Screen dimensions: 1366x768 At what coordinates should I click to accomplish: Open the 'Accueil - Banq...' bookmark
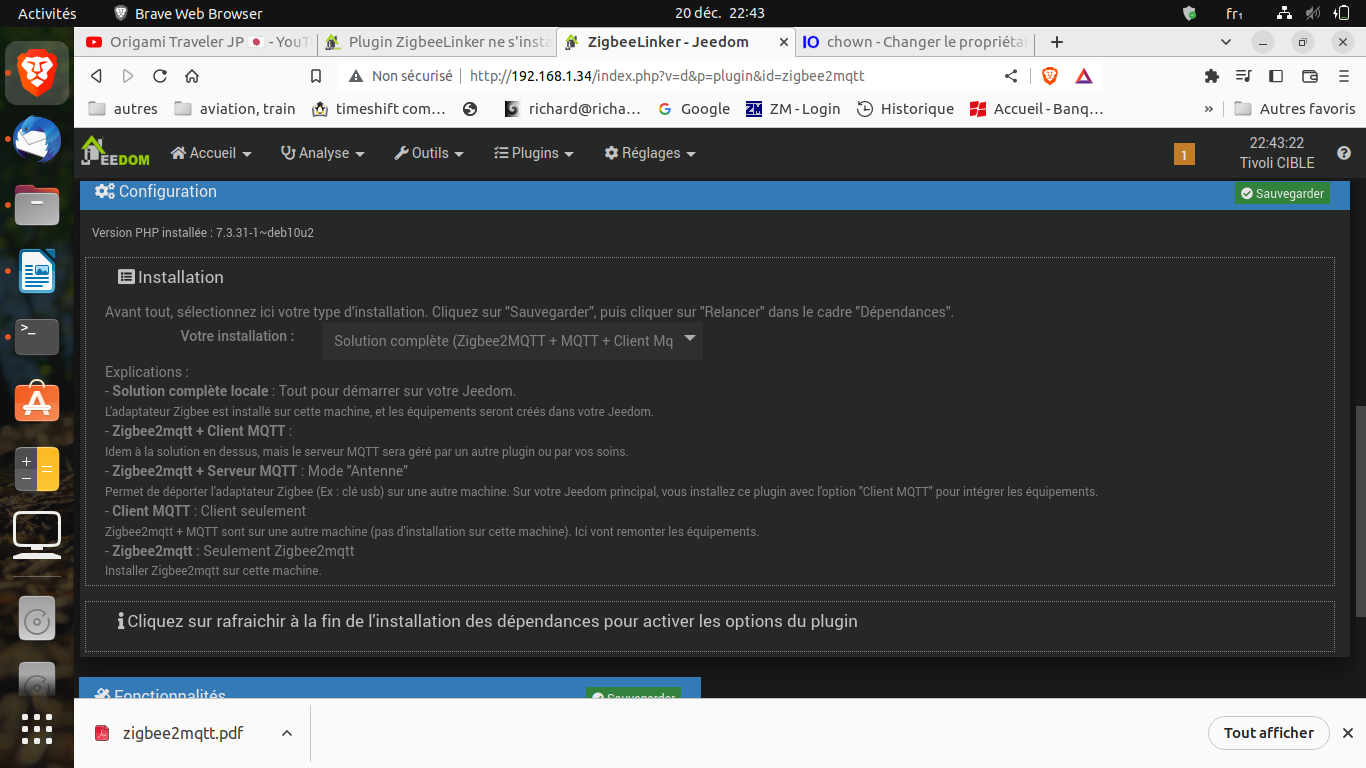point(1037,109)
